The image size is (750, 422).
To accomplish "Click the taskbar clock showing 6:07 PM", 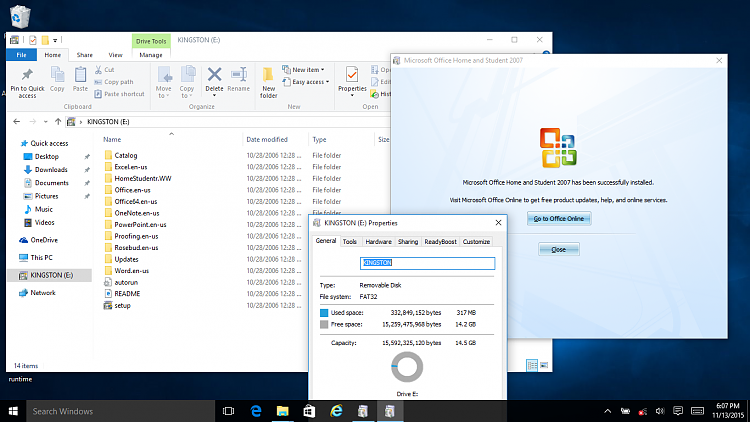I will pos(728,411).
